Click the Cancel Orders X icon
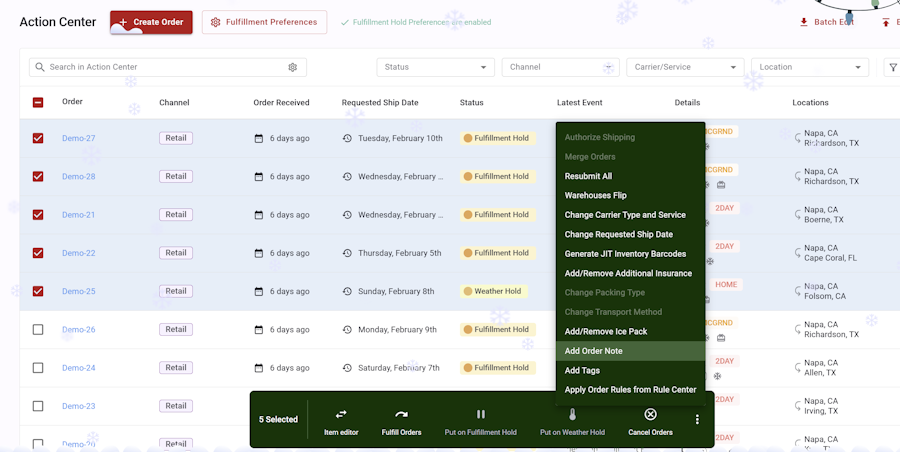 [650, 414]
